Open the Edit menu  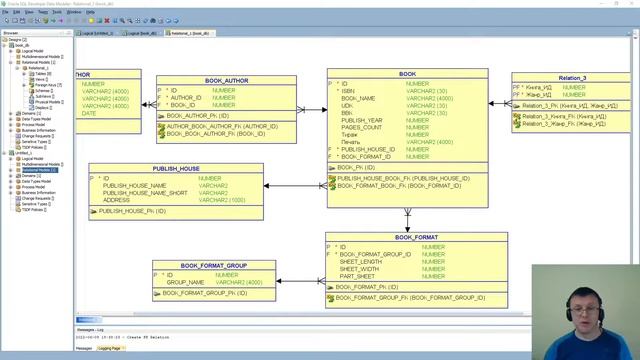pyautogui.click(x=16, y=12)
